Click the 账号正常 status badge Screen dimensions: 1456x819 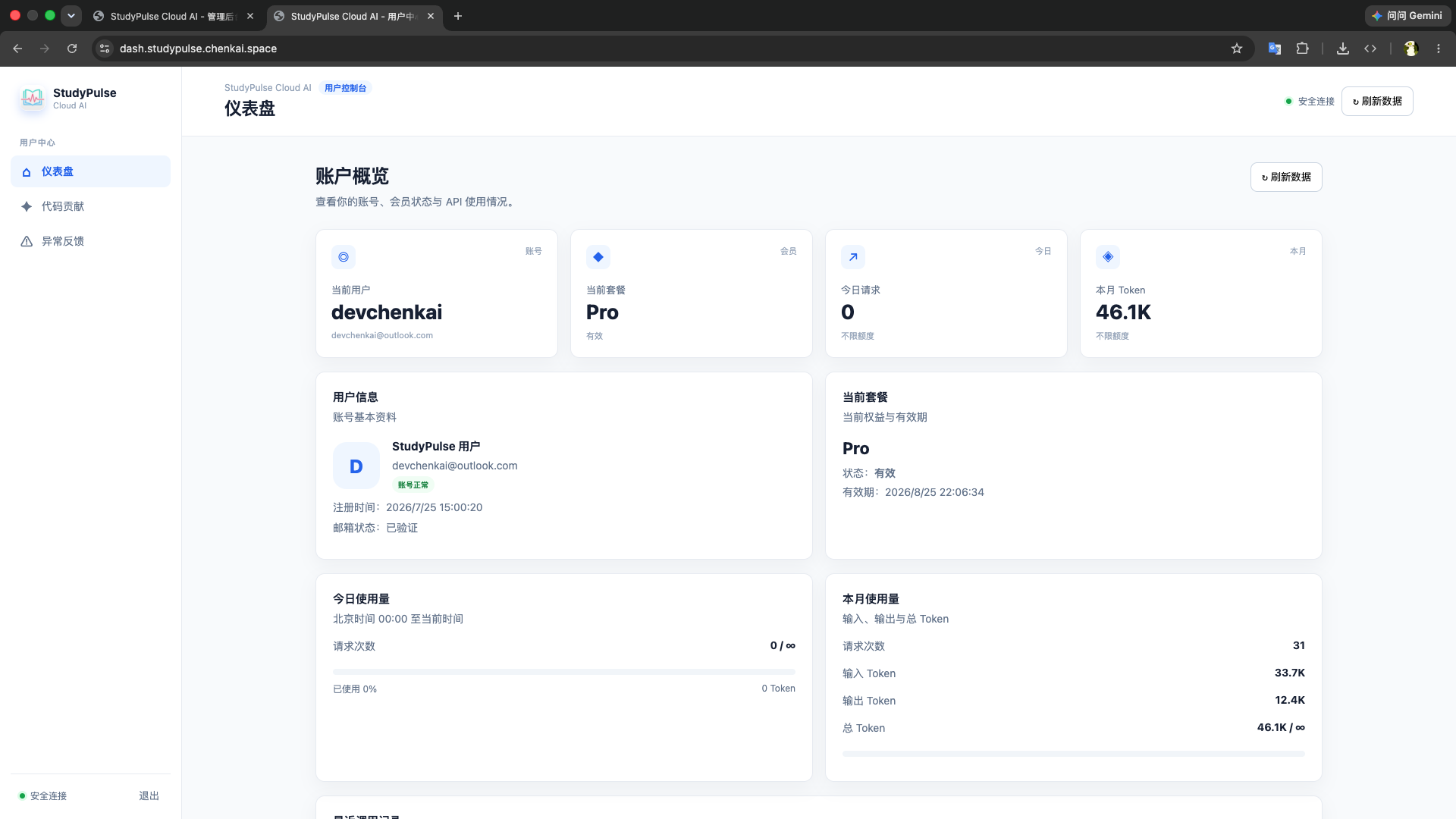point(413,485)
